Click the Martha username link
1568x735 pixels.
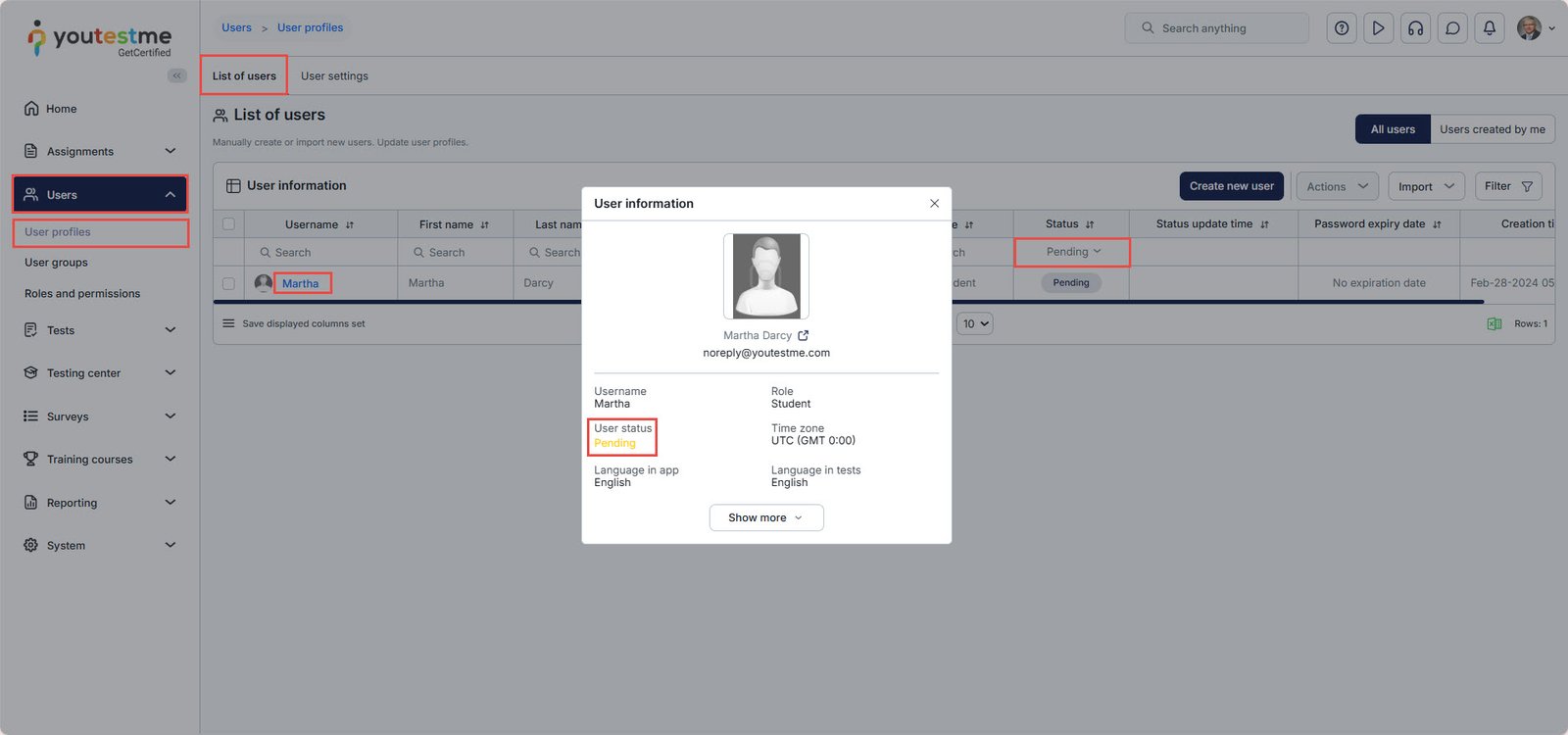[300, 283]
